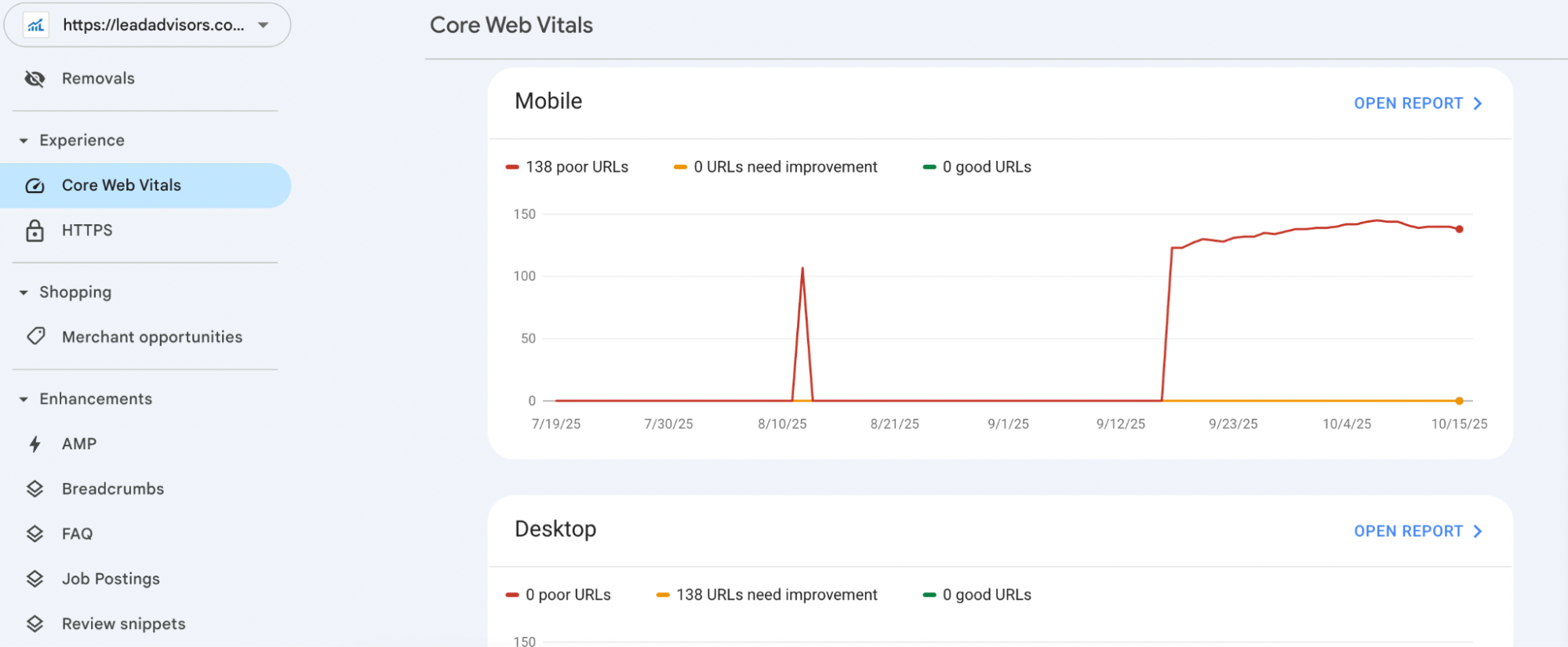Click the Merchant opportunities tag icon

[35, 336]
